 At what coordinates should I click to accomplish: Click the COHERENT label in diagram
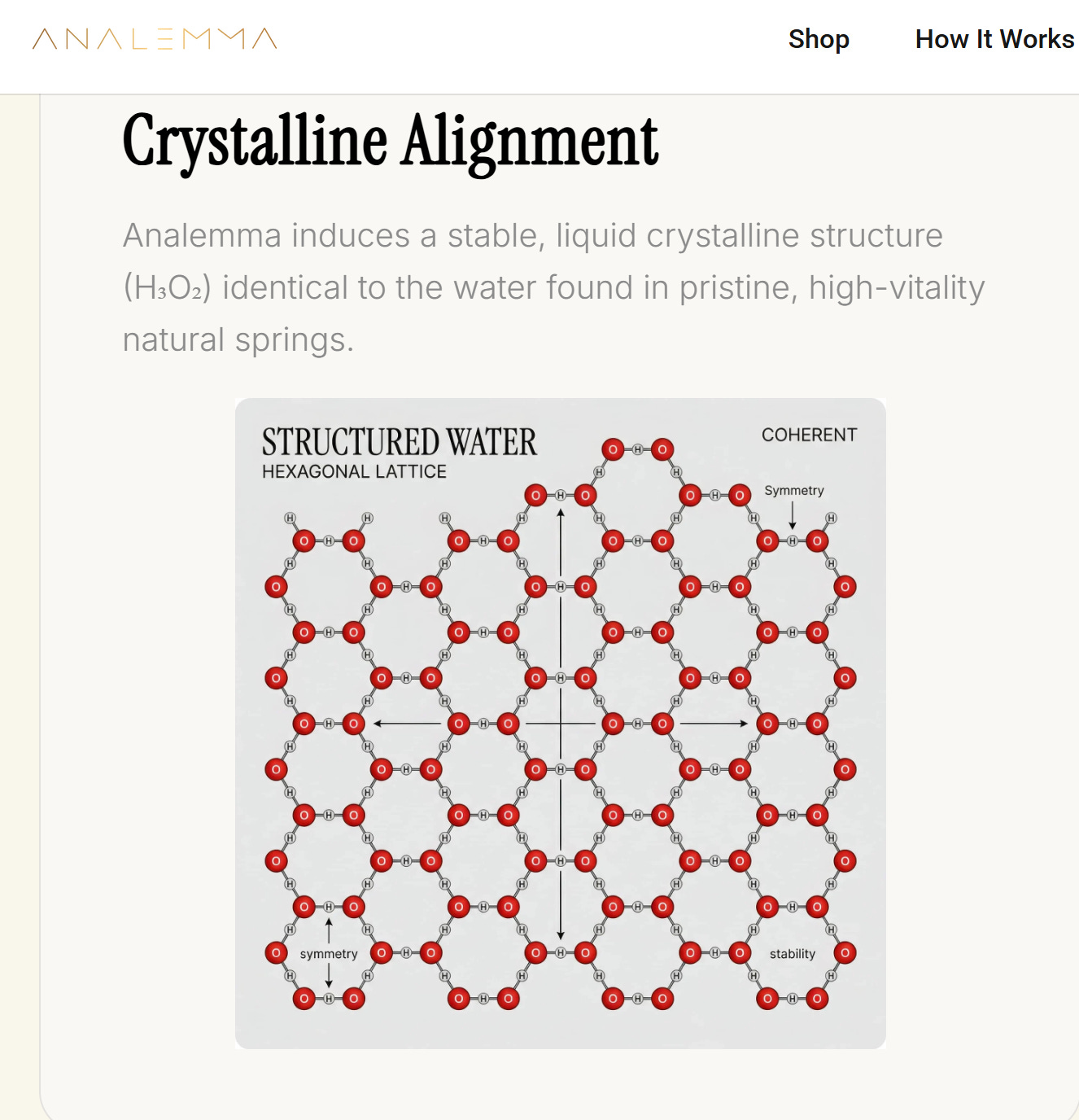point(809,435)
